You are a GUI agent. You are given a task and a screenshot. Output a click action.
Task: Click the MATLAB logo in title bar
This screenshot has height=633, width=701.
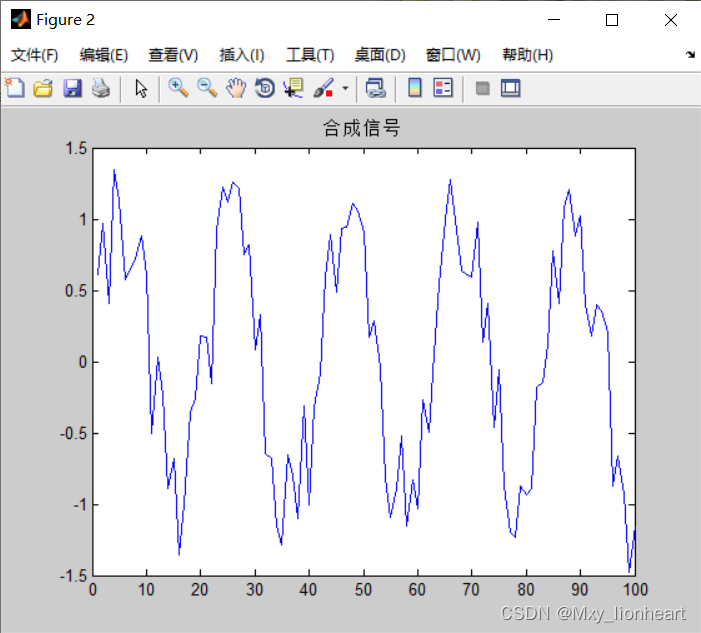pos(21,19)
